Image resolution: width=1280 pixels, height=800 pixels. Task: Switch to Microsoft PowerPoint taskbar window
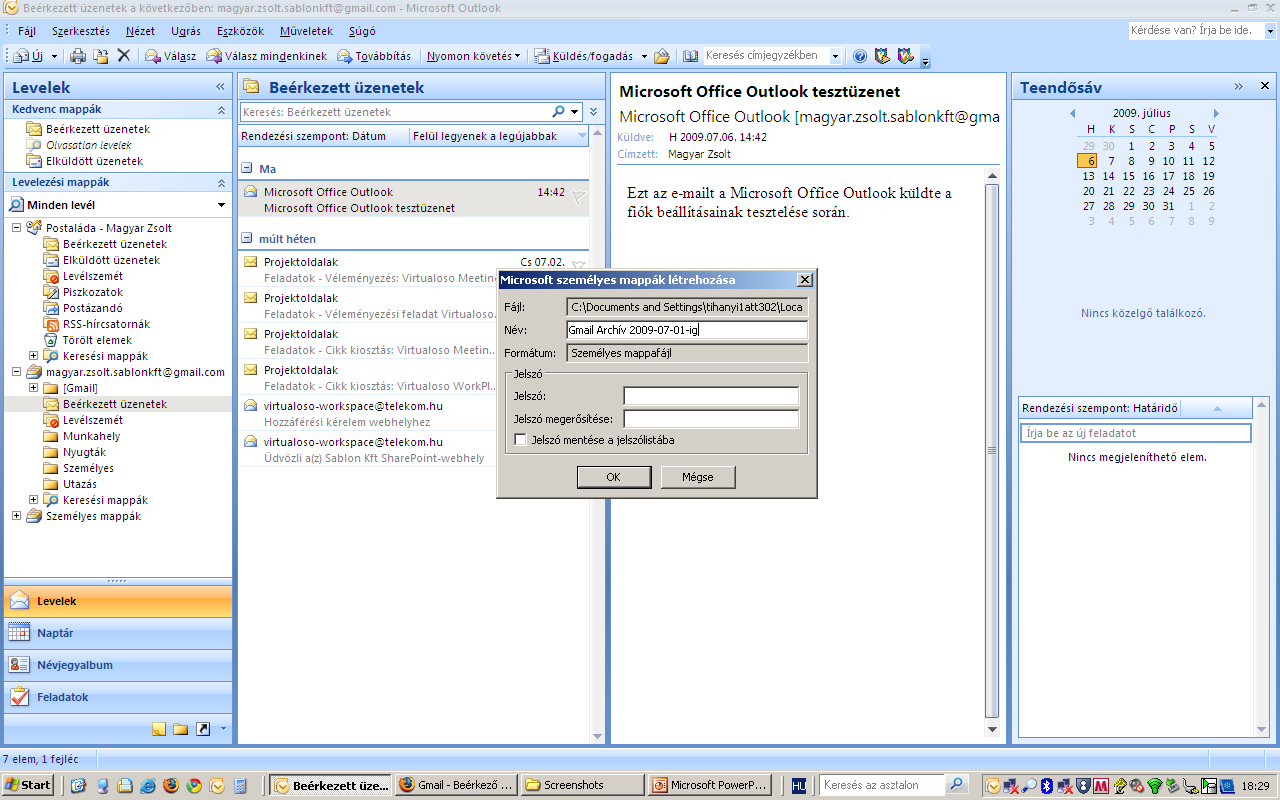[711, 785]
